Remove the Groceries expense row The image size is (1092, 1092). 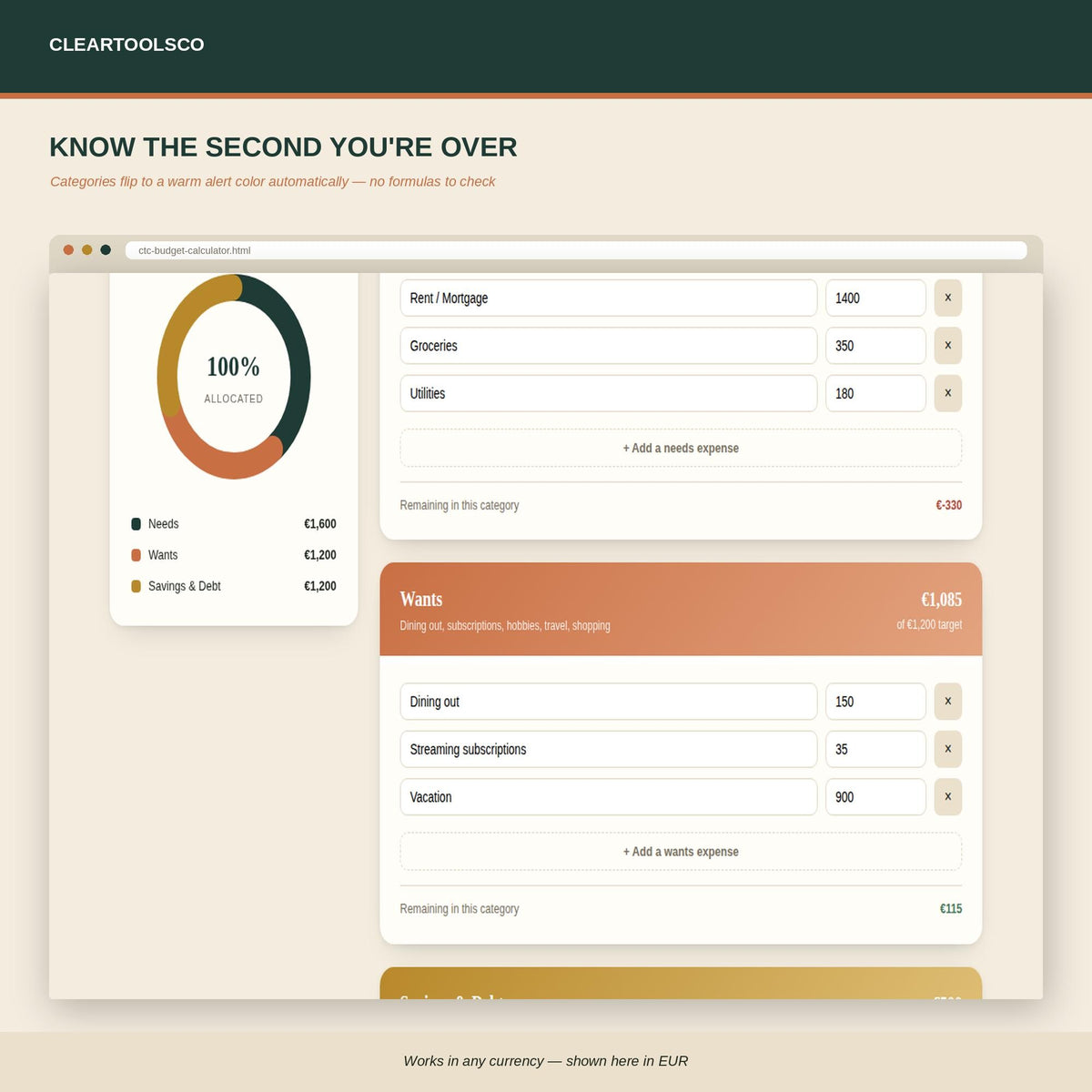947,346
